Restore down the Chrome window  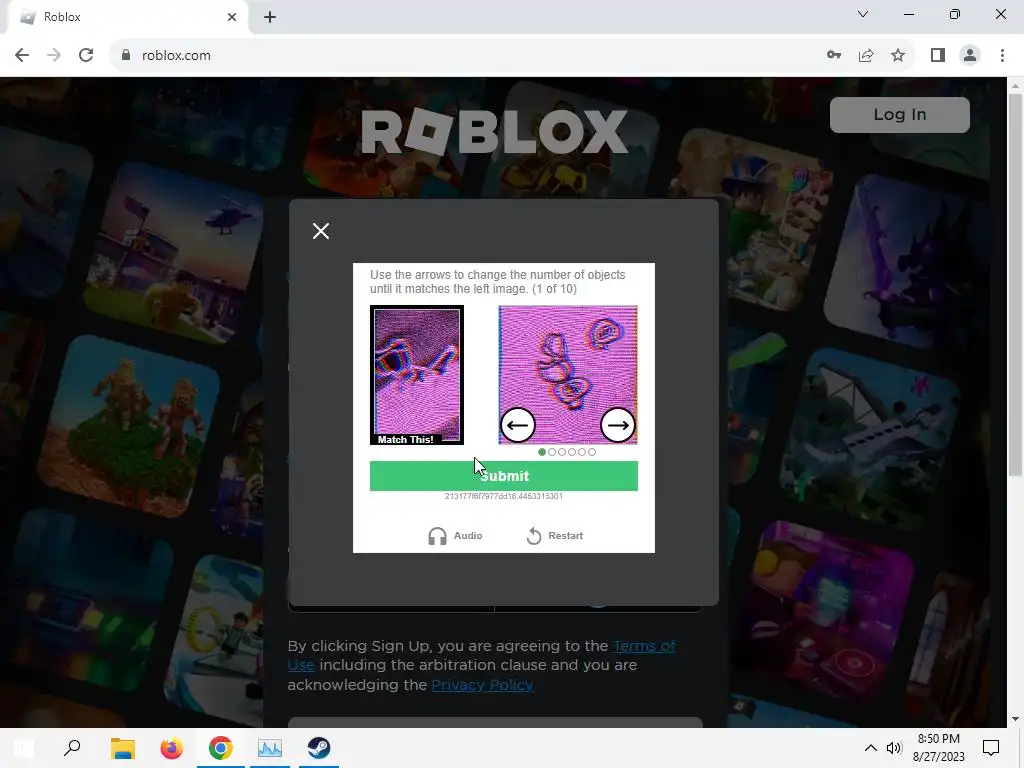pyautogui.click(x=955, y=14)
